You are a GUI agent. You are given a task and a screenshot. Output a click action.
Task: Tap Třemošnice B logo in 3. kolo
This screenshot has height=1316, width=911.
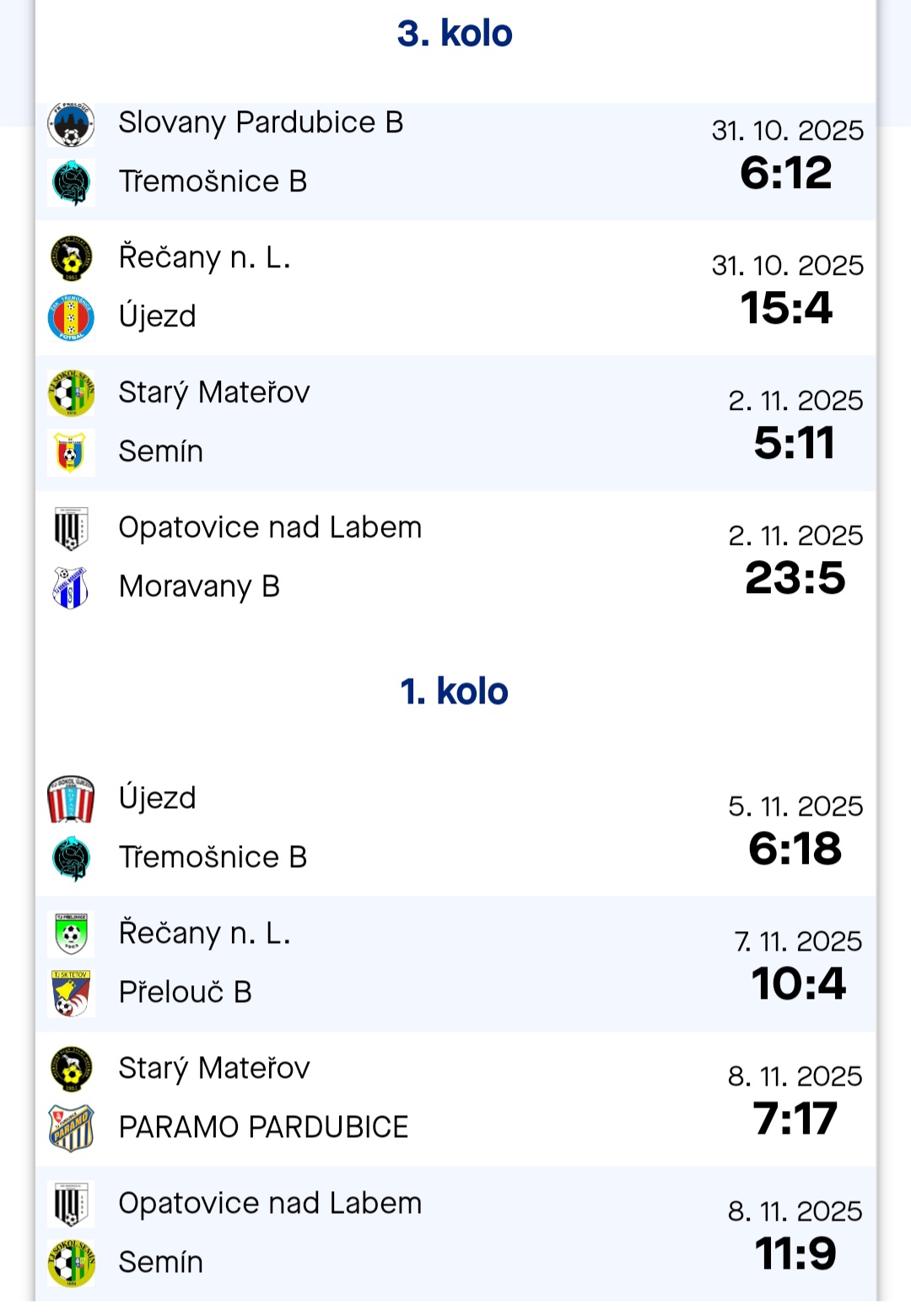71,182
